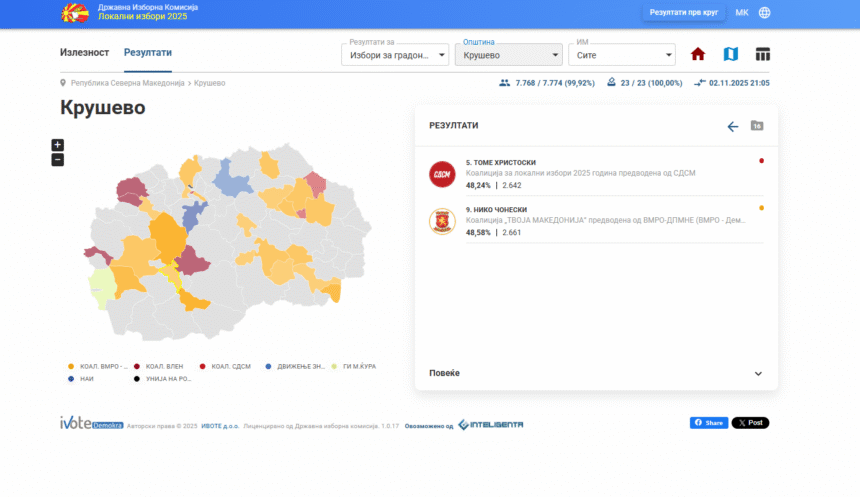This screenshot has width=860, height=497.
Task: Zoom out on the map
Action: pos(57,159)
